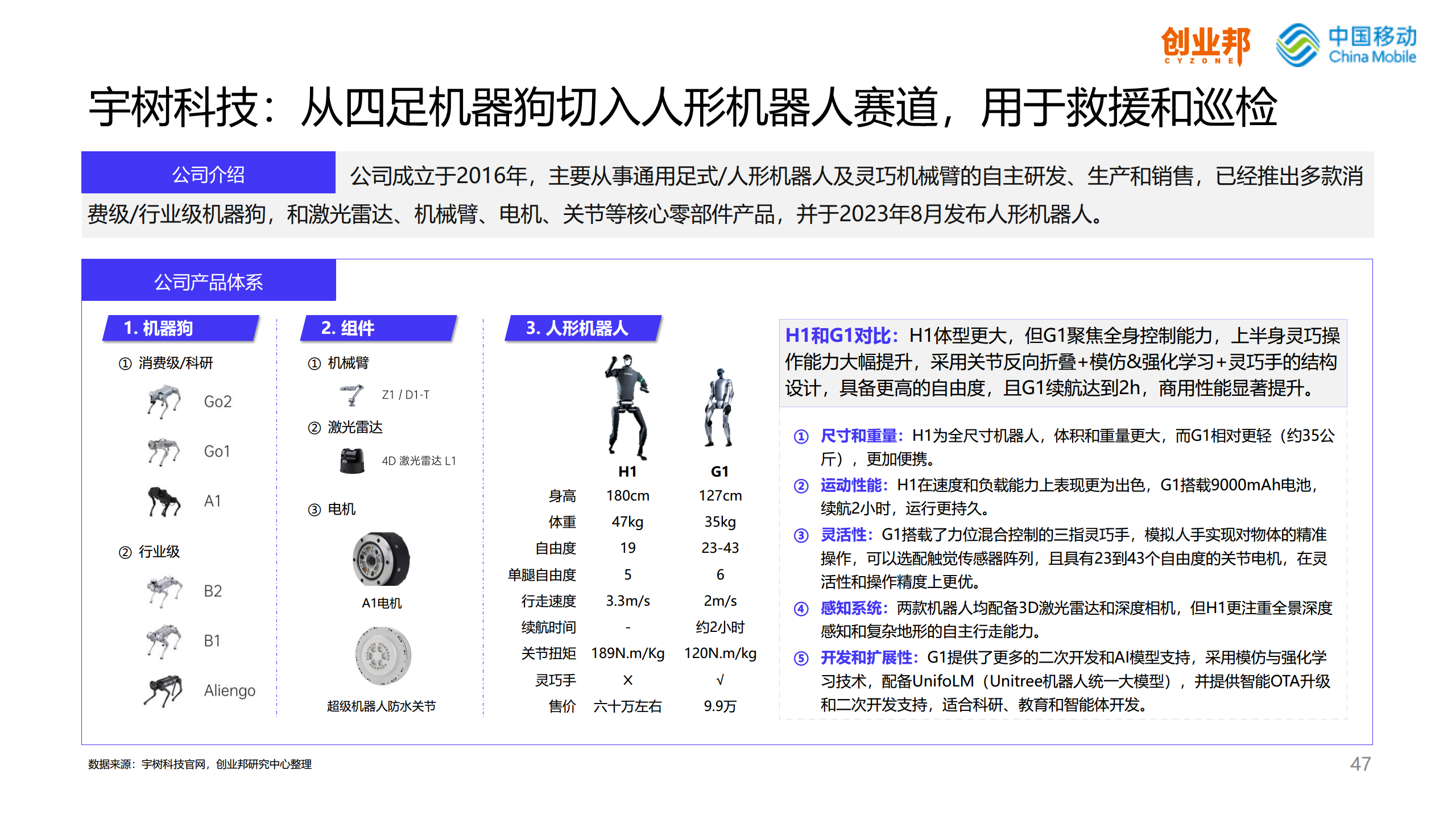The height and width of the screenshot is (819, 1456).
Task: Click the H1 height value '180cm'
Action: (x=627, y=495)
